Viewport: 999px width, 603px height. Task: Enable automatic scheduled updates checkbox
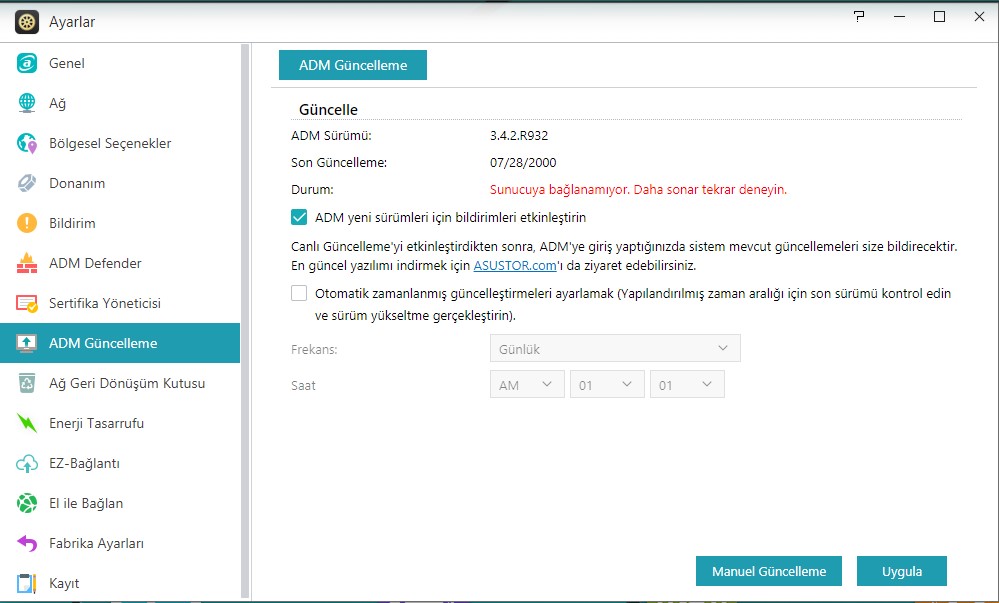(299, 294)
